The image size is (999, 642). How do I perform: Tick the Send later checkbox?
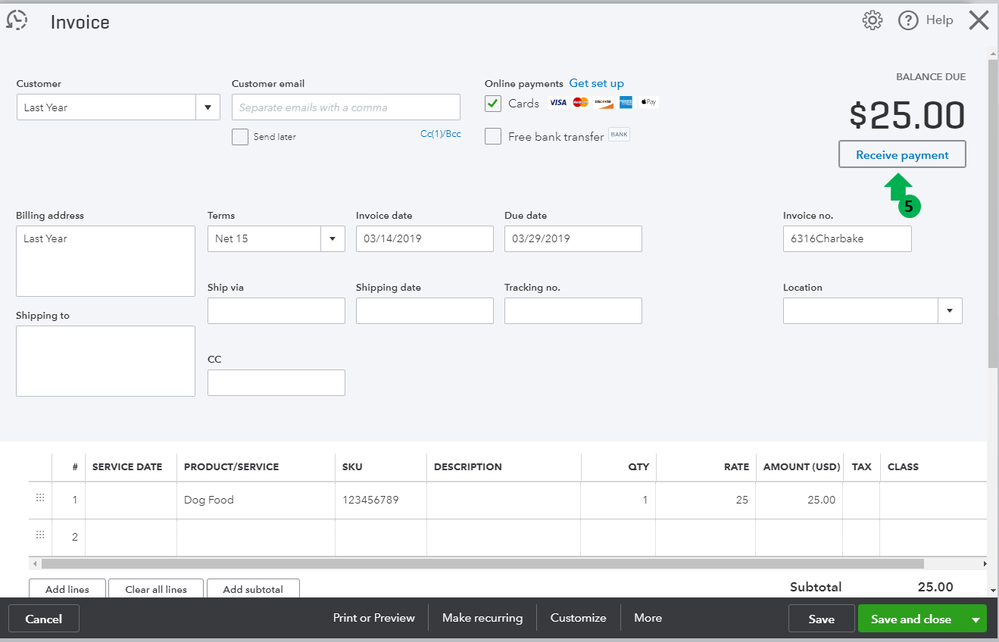click(240, 136)
